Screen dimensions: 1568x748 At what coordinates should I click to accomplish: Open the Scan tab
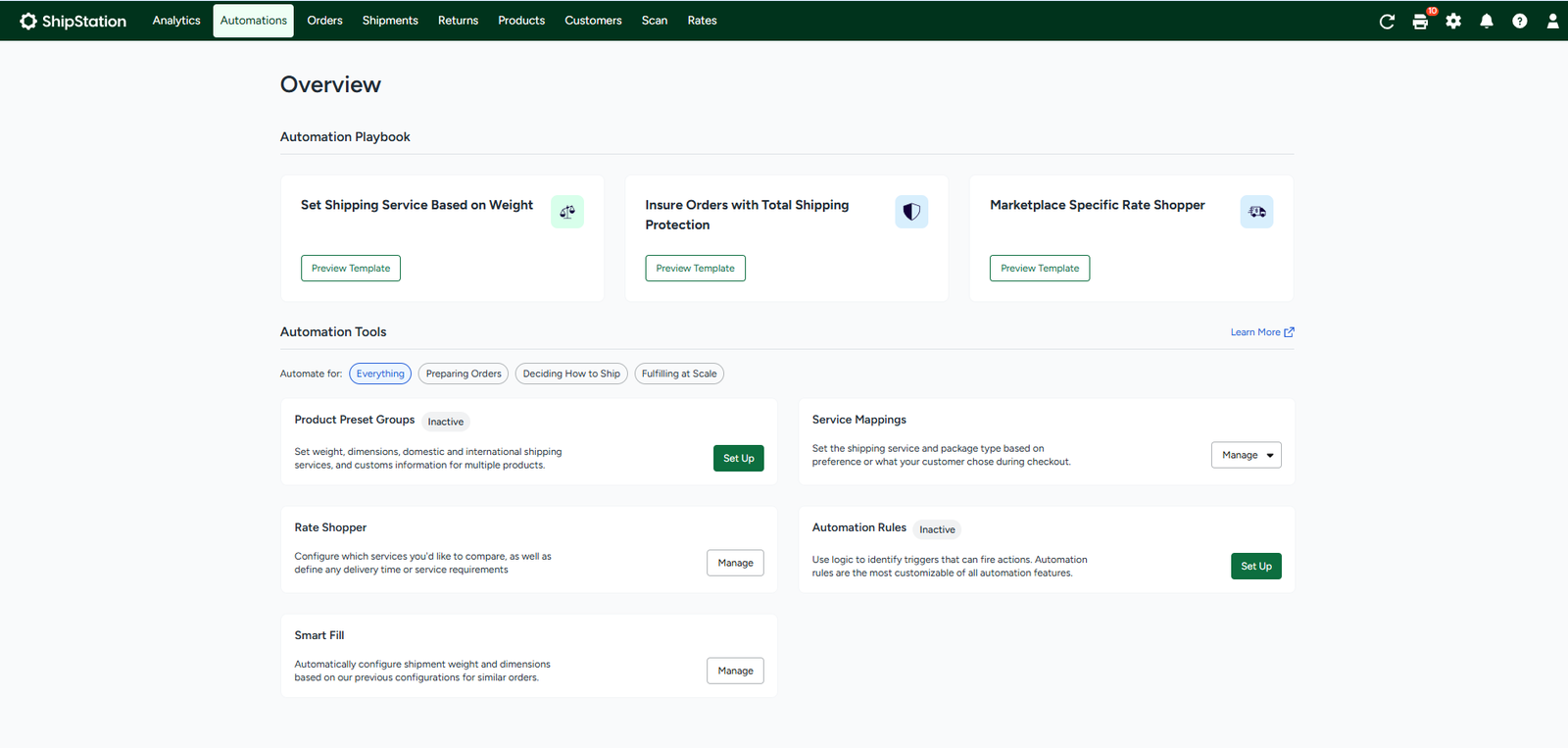[x=655, y=21]
